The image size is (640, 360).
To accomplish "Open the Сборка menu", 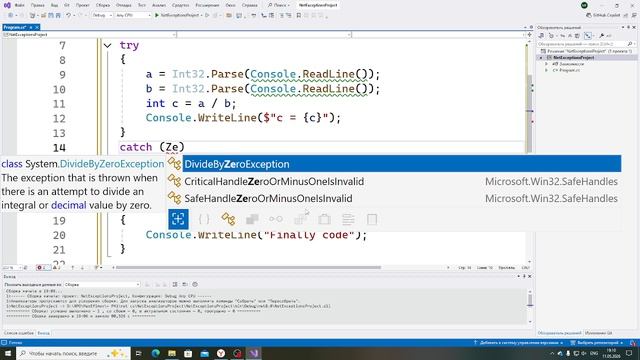I will click(103, 5).
